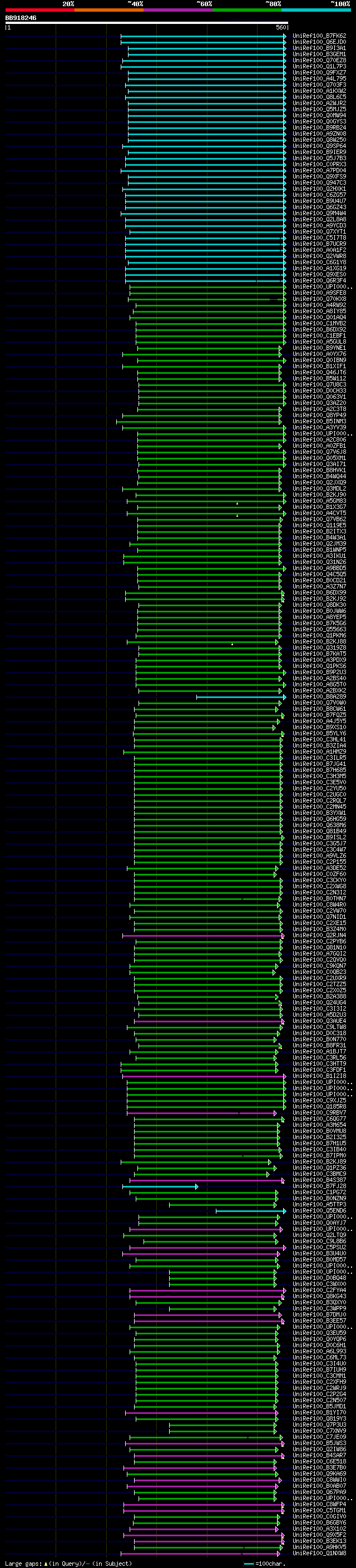Select the UniRef100_C0PRX3 label
Screen dimensions: 356x1568
[319, 164]
